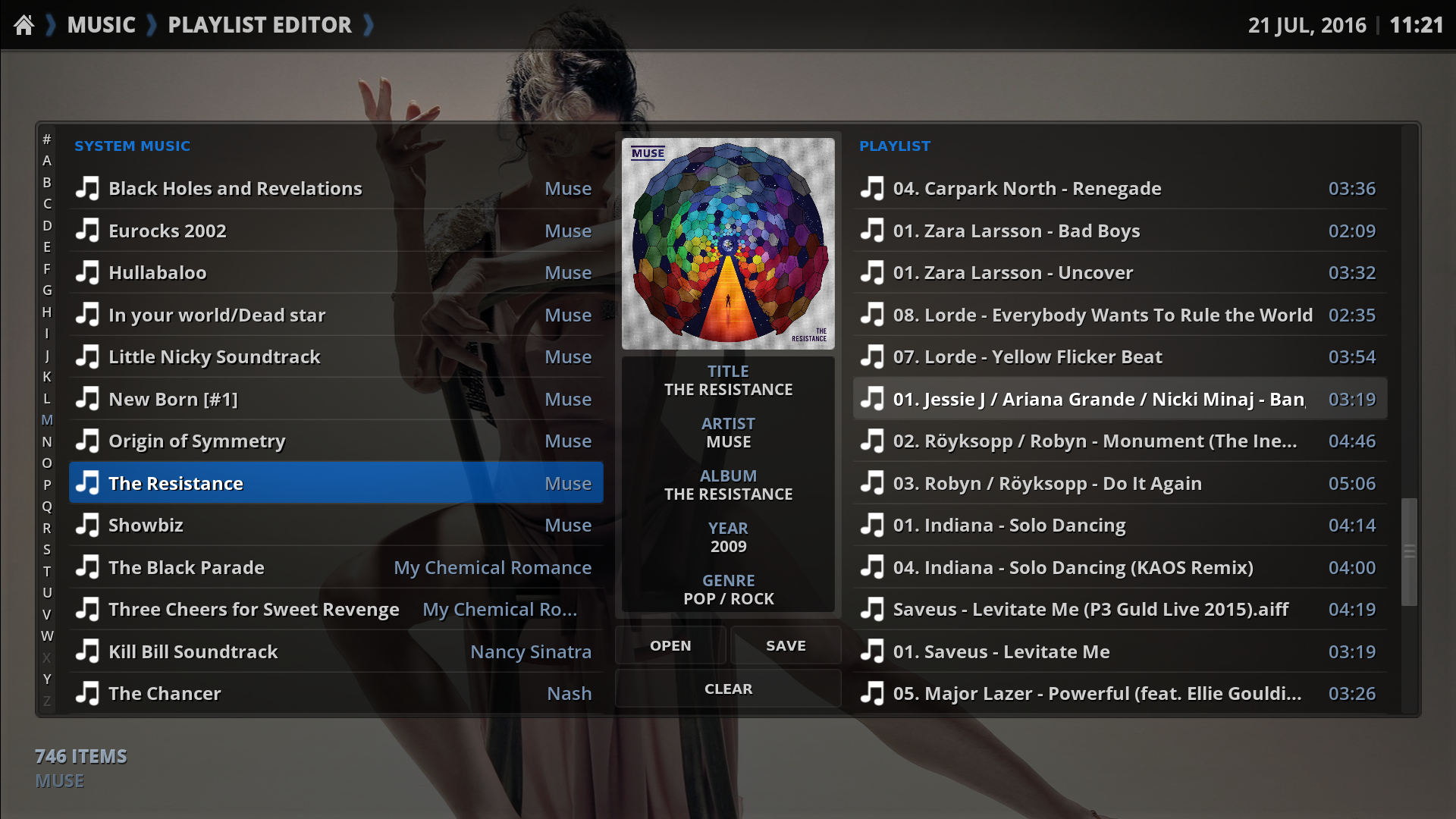The height and width of the screenshot is (819, 1456).
Task: Click the My Chemical Romance artist label
Action: click(492, 568)
